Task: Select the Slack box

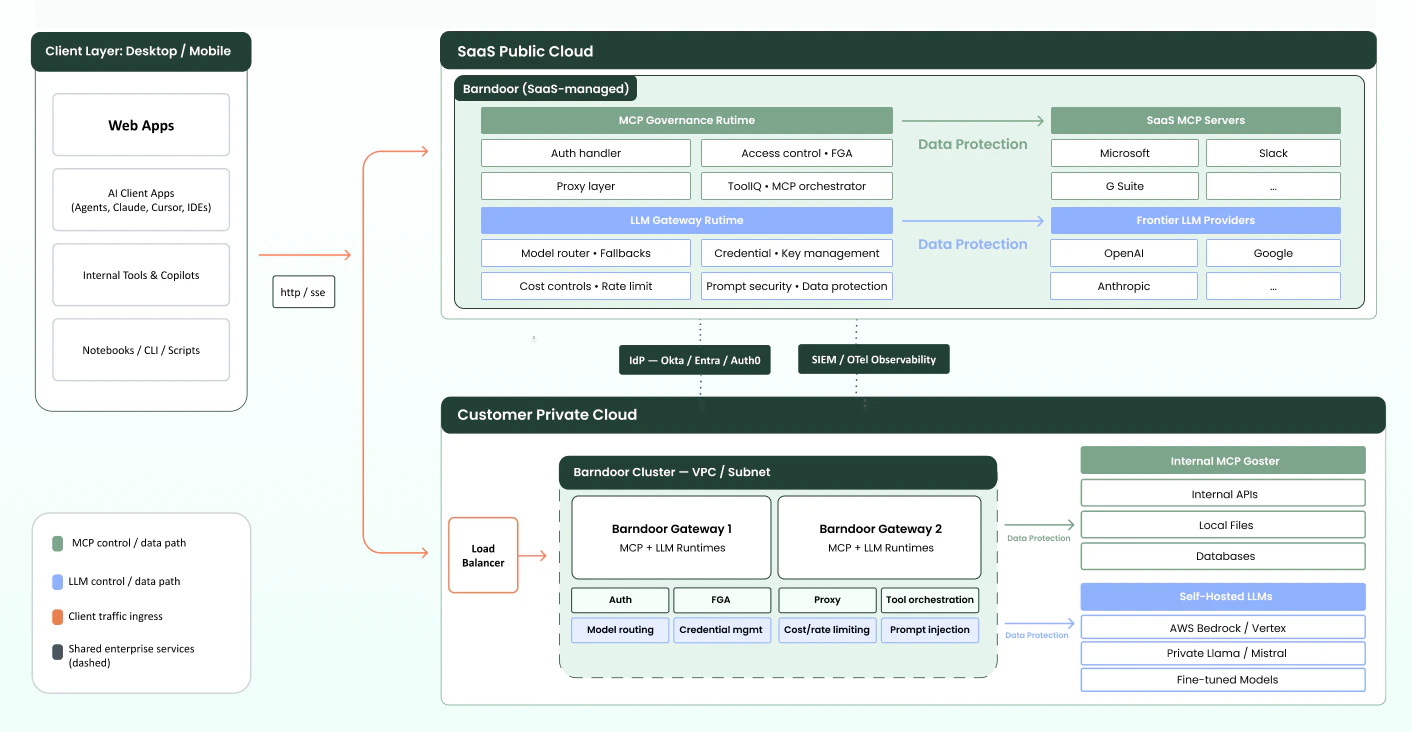Action: (x=1273, y=153)
